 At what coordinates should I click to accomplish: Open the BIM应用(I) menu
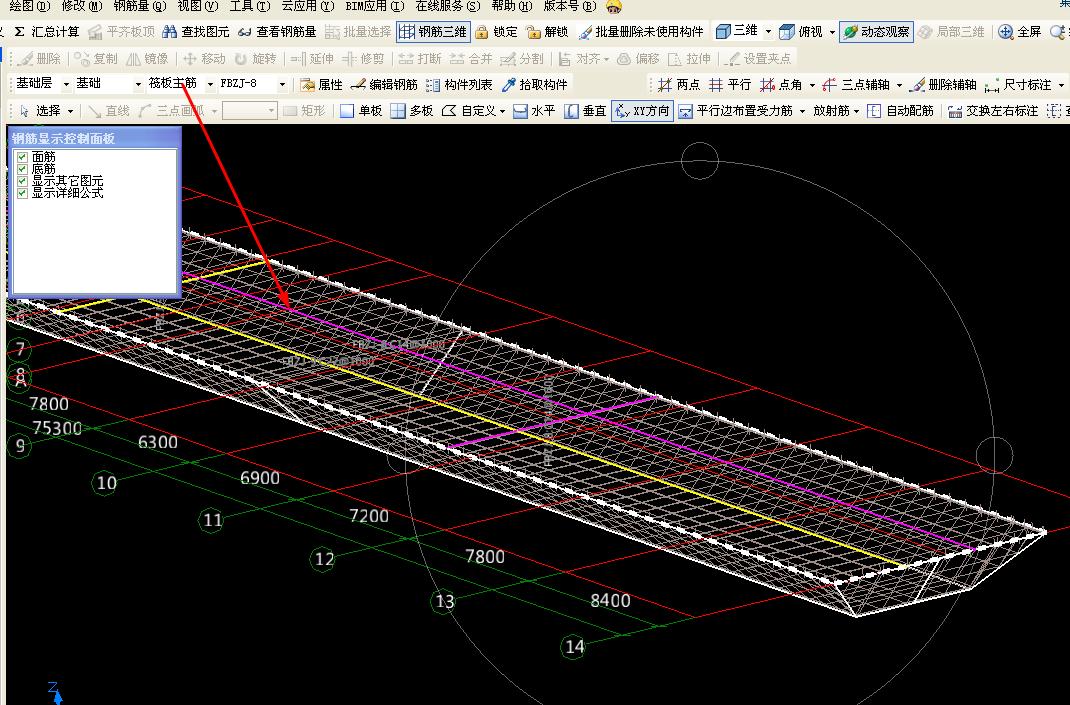click(x=375, y=6)
